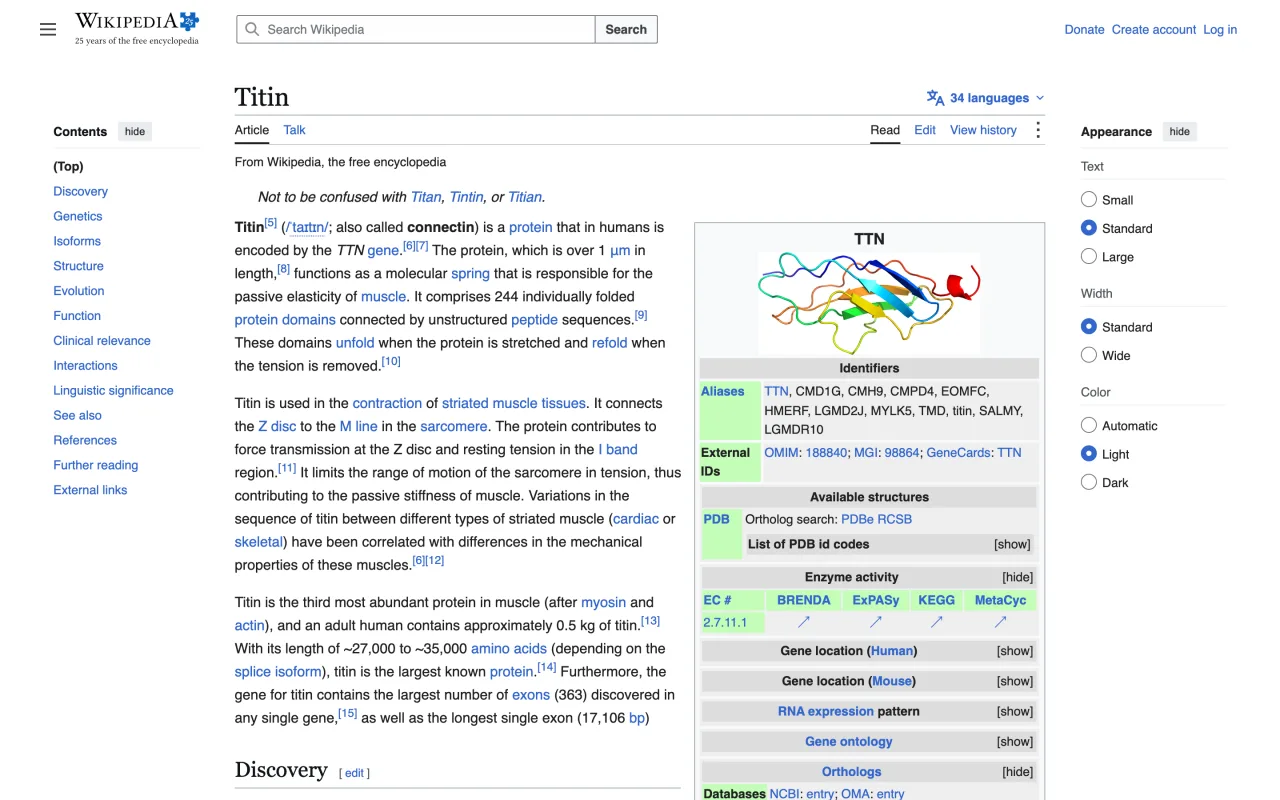Hide the Contents sidebar

click(135, 131)
